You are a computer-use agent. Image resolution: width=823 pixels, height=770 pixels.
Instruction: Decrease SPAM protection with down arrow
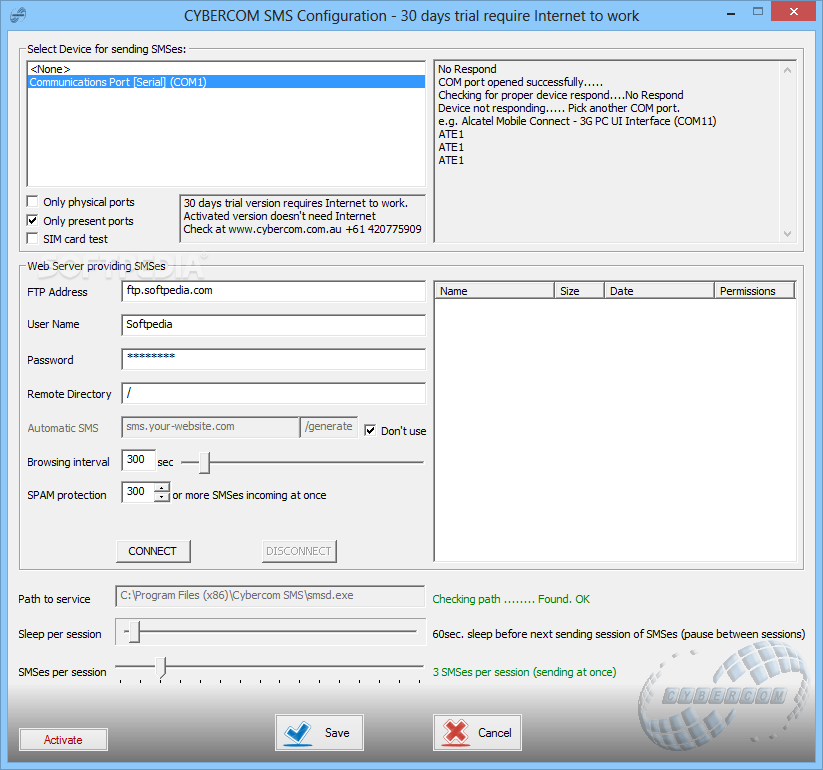[x=162, y=497]
